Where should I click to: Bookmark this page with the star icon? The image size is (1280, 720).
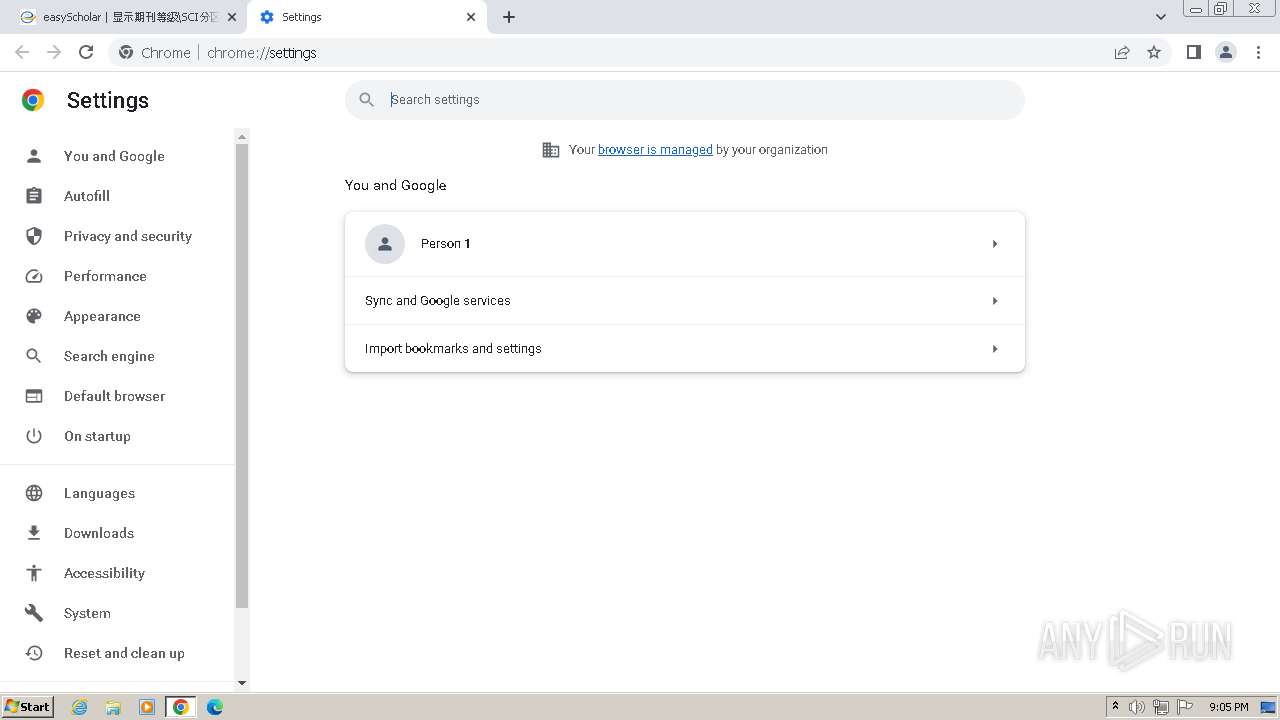(x=1154, y=52)
